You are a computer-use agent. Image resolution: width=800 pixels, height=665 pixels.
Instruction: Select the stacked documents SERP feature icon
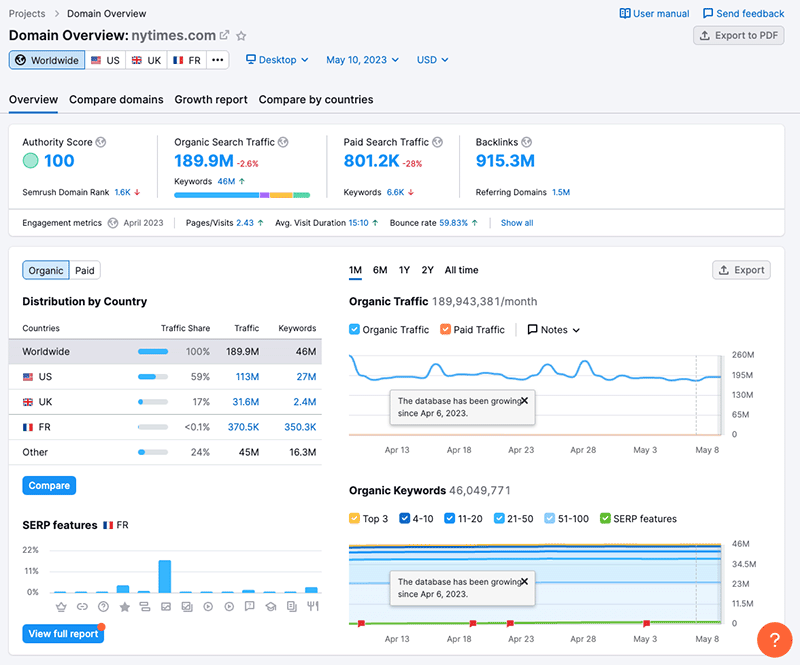tap(292, 606)
